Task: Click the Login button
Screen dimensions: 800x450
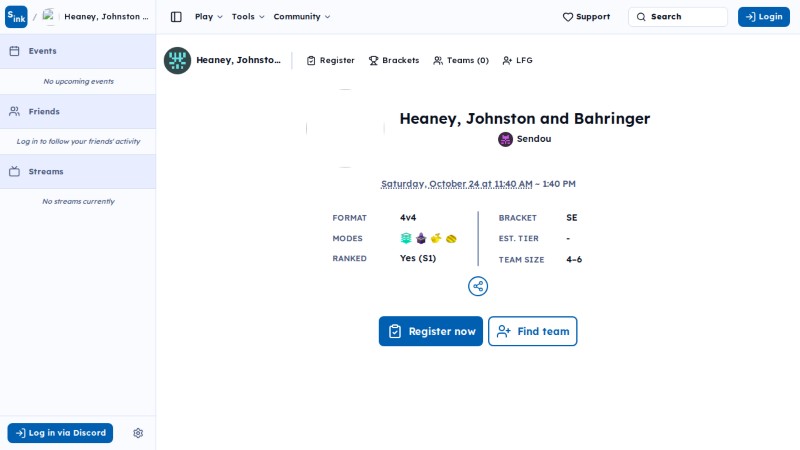Action: pyautogui.click(x=763, y=17)
